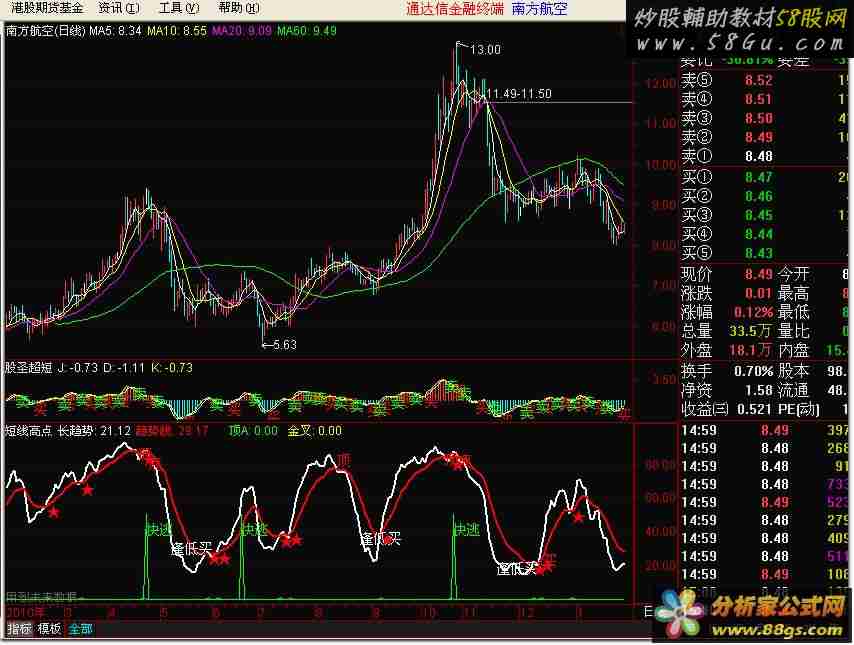
Task: Select the MA60: 9.49 indicator label
Action: coord(307,31)
